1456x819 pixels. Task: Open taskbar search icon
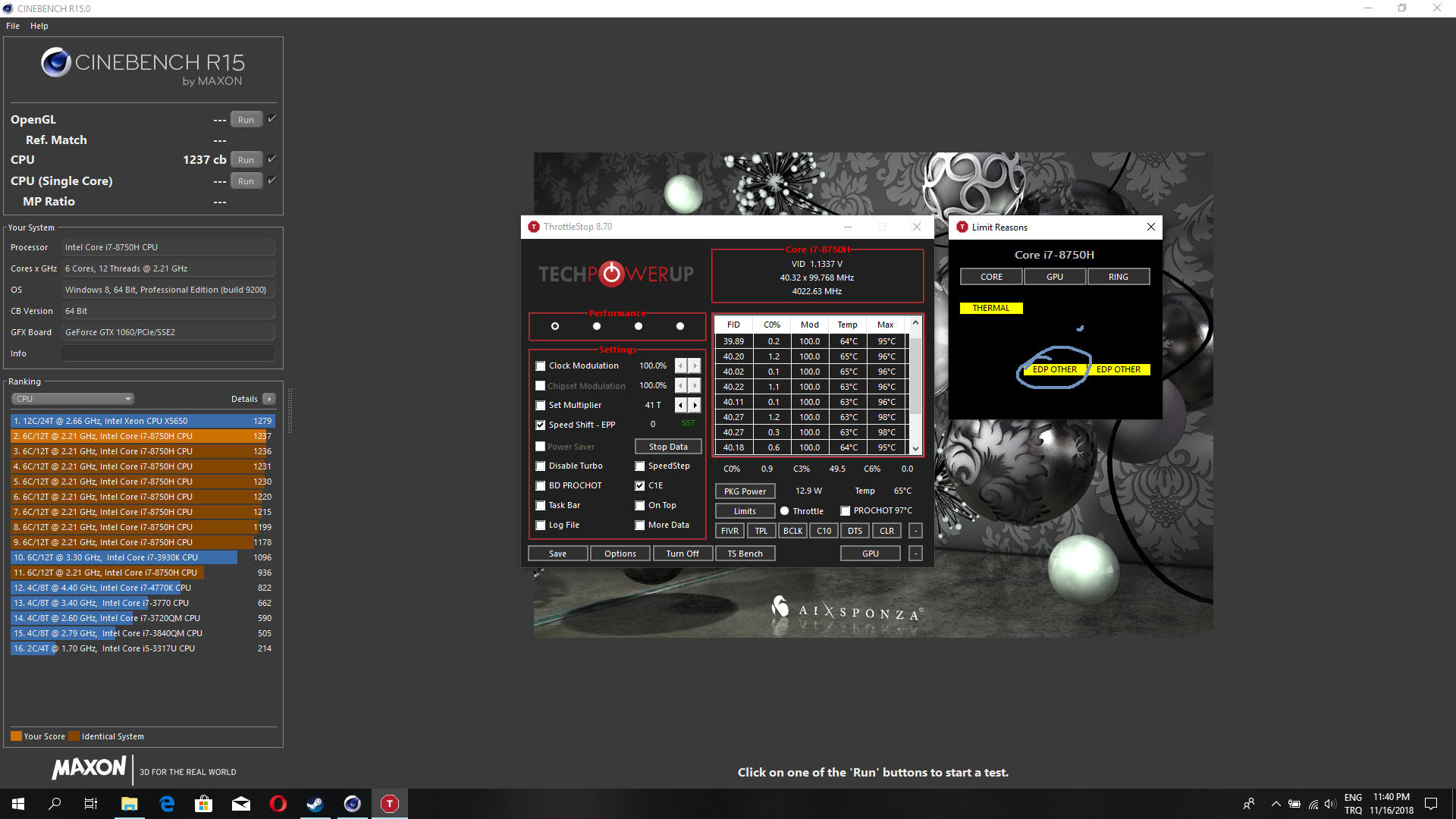(x=55, y=804)
